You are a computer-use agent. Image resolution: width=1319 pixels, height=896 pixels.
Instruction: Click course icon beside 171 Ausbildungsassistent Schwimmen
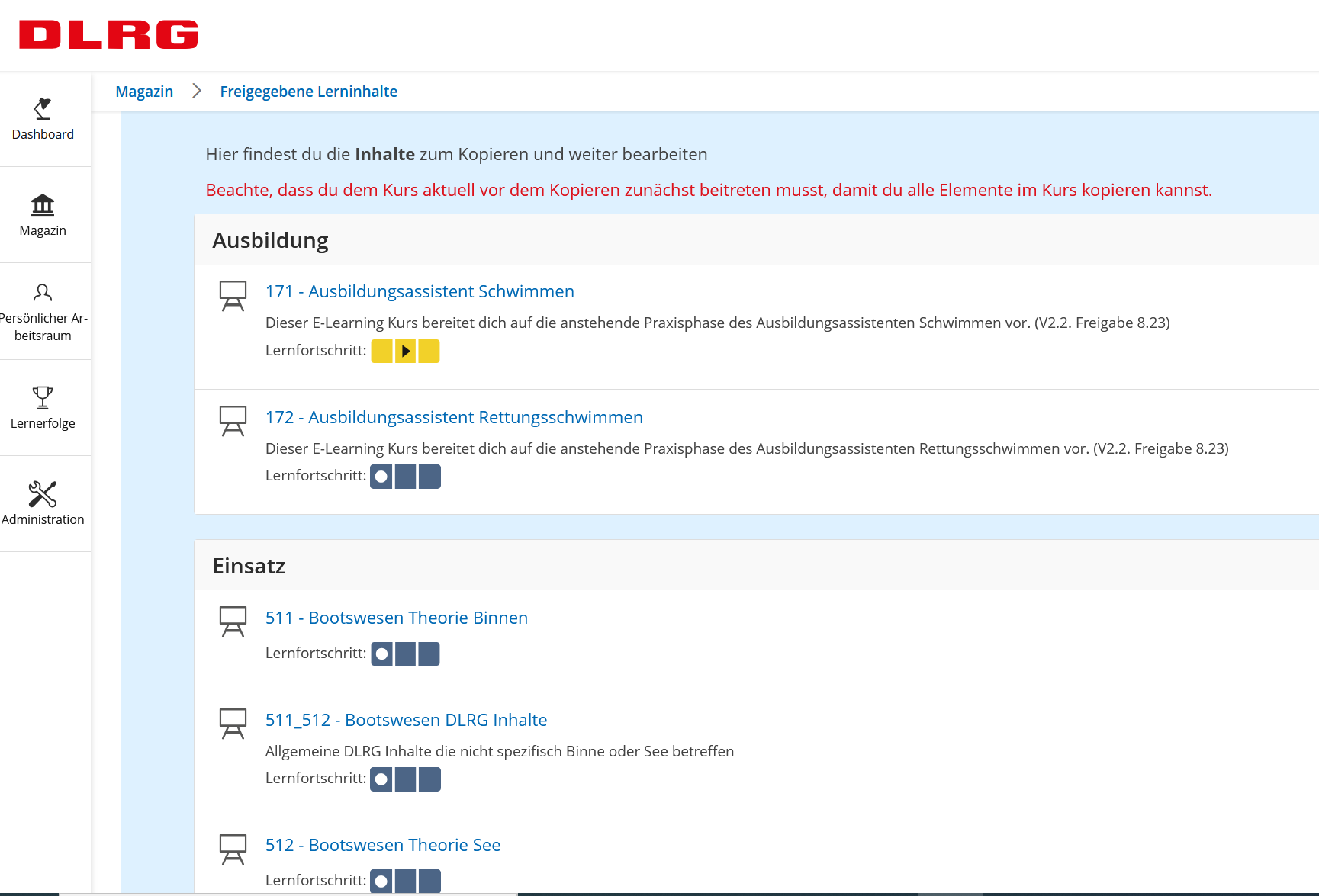pyautogui.click(x=233, y=296)
